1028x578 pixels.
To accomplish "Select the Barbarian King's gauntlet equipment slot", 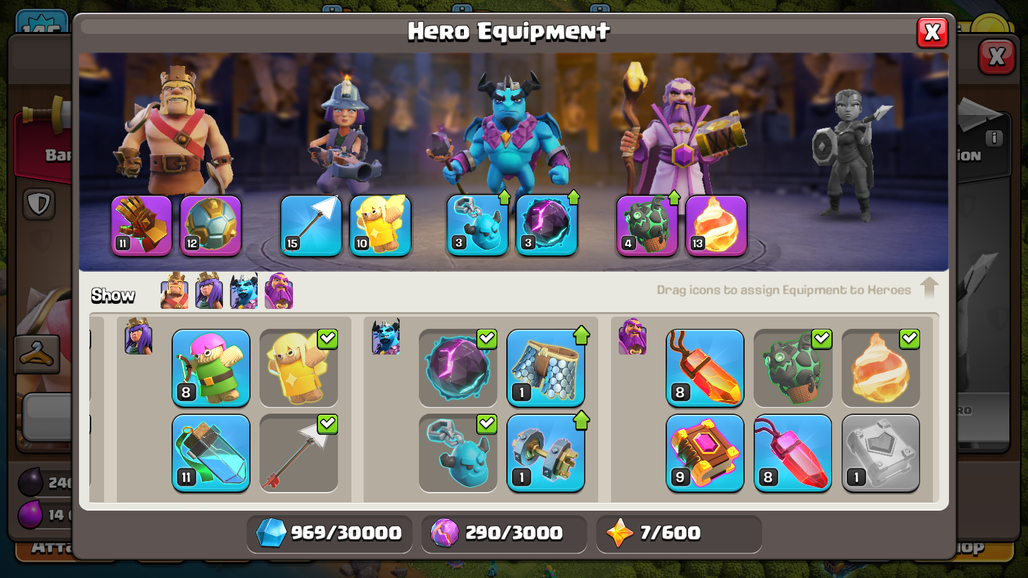I will tap(141, 225).
